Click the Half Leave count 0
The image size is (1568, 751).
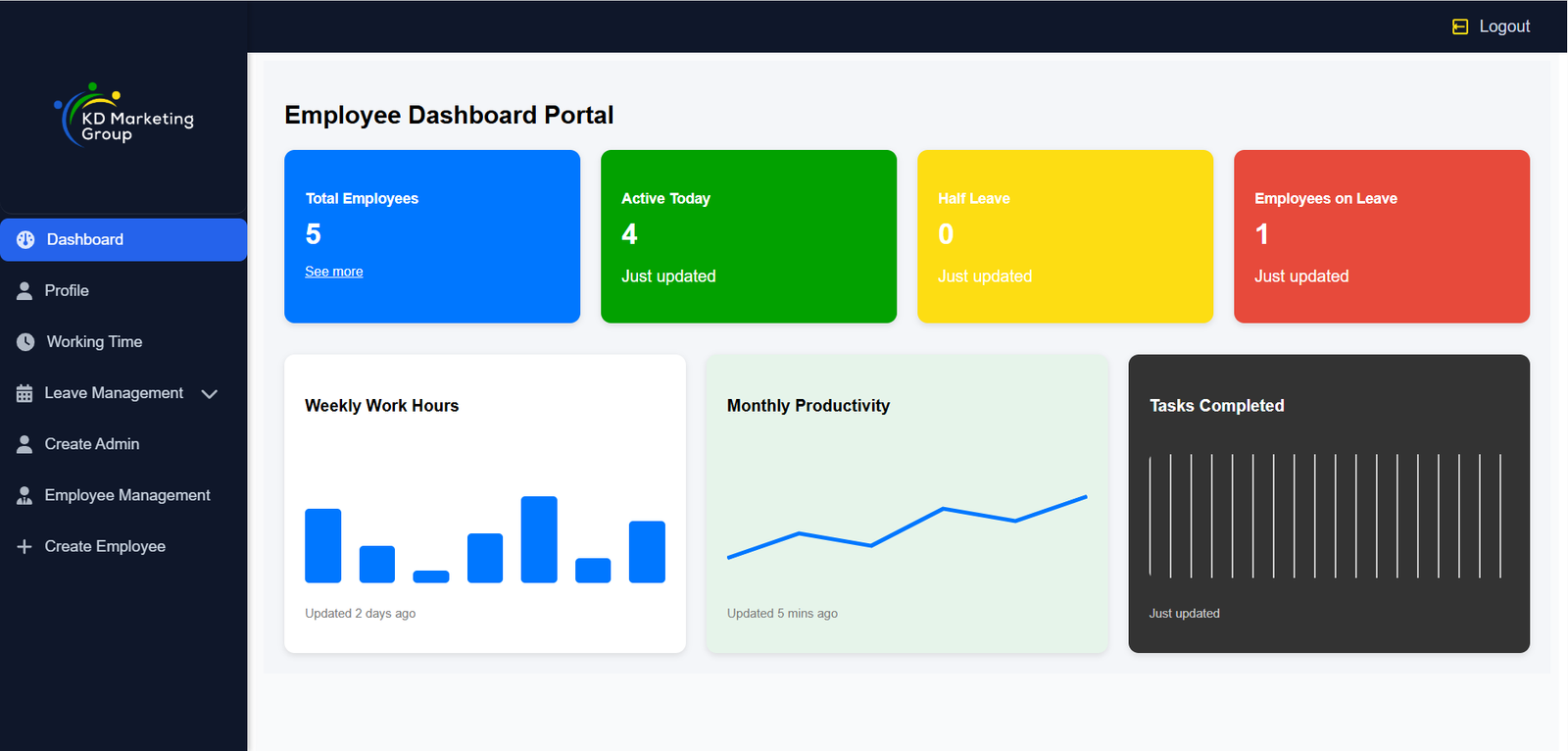point(946,234)
